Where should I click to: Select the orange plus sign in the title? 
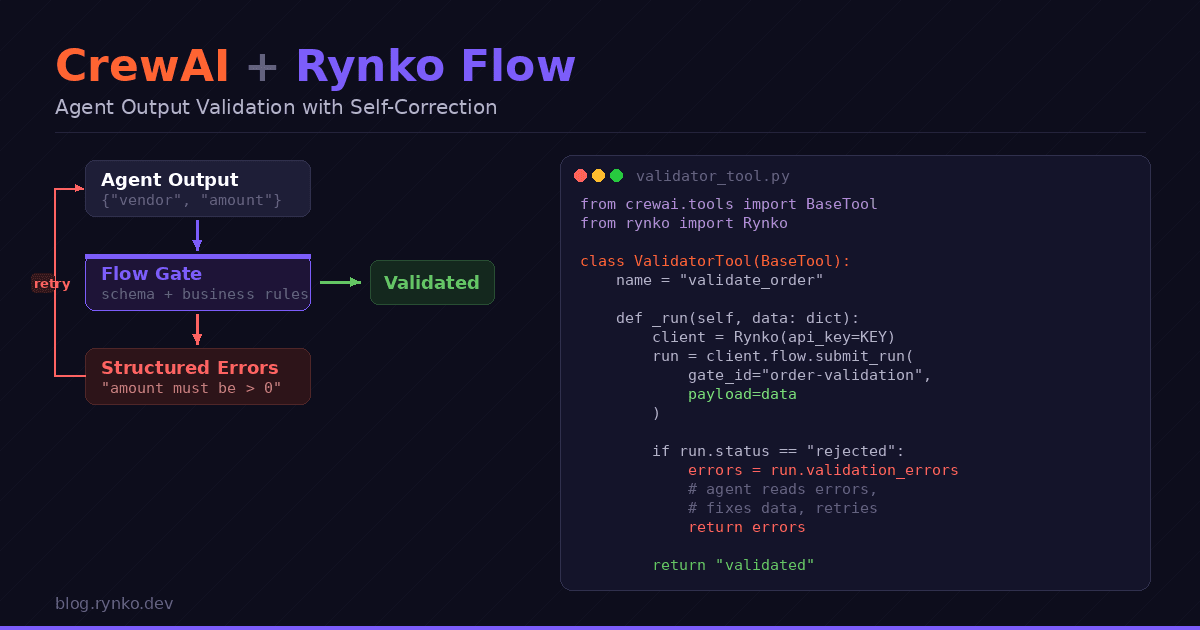(261, 65)
